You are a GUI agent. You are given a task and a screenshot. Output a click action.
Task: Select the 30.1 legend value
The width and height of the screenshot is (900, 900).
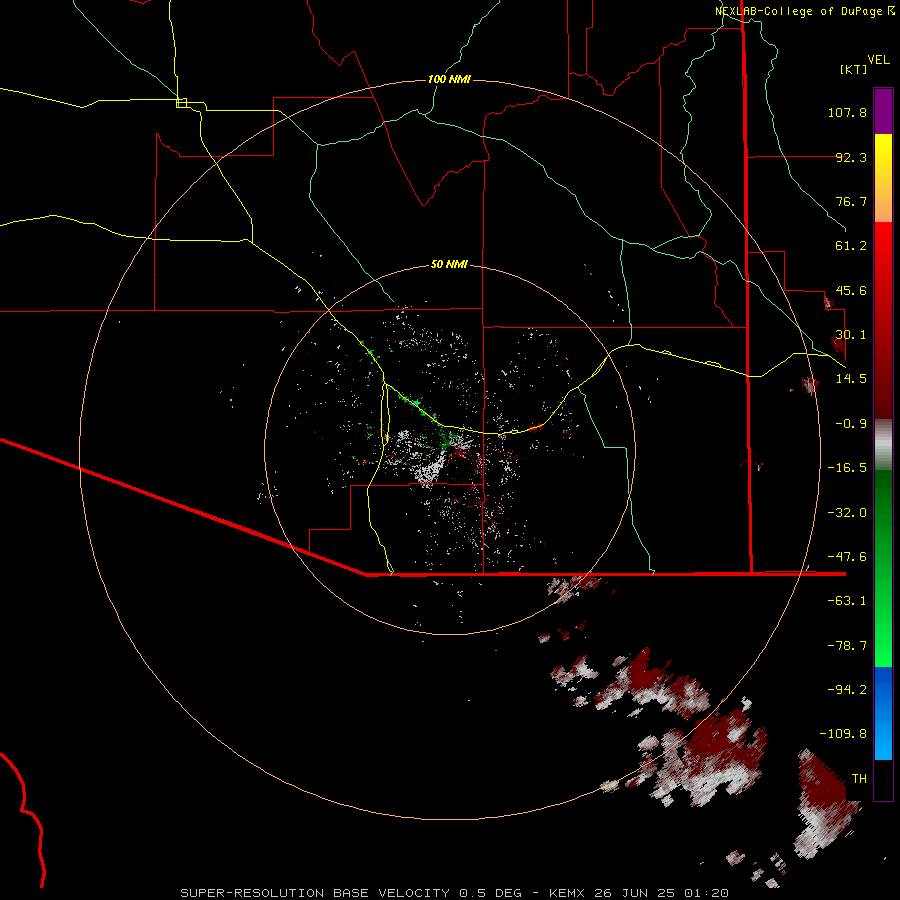[x=851, y=335]
